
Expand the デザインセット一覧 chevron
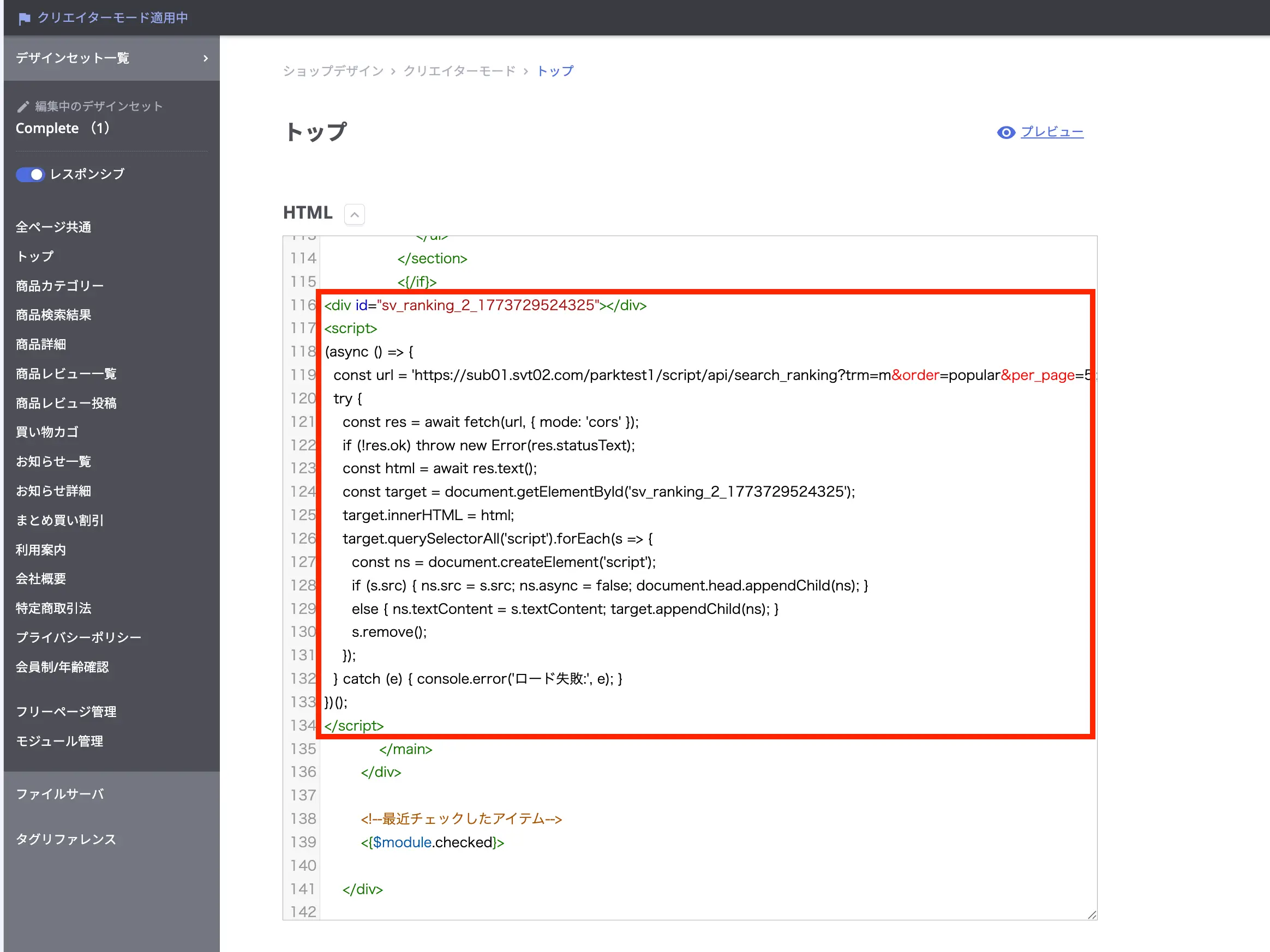coord(206,58)
